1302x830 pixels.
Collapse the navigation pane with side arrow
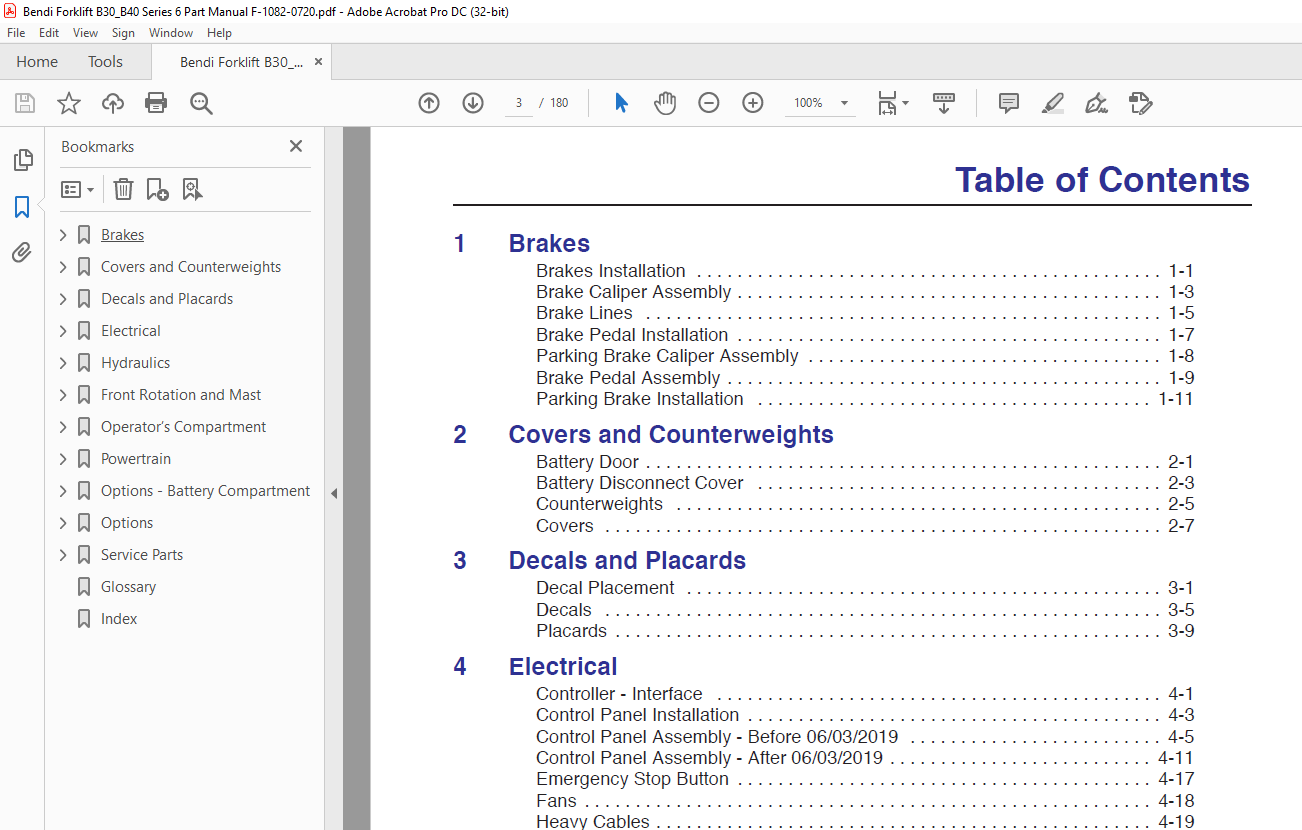[334, 493]
